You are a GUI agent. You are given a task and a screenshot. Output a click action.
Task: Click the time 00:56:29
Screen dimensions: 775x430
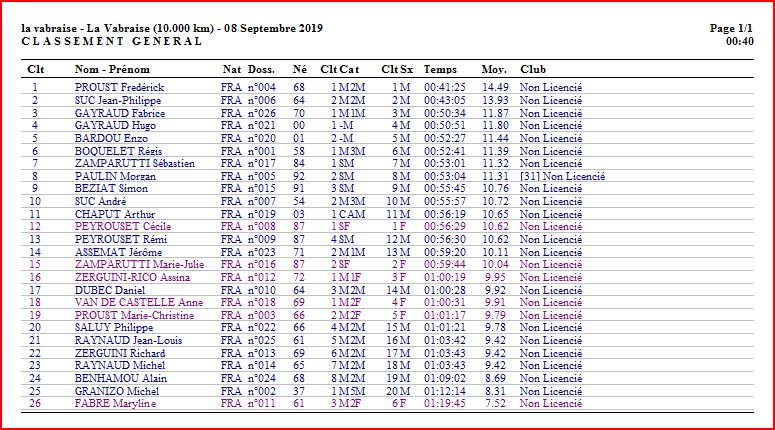click(445, 227)
